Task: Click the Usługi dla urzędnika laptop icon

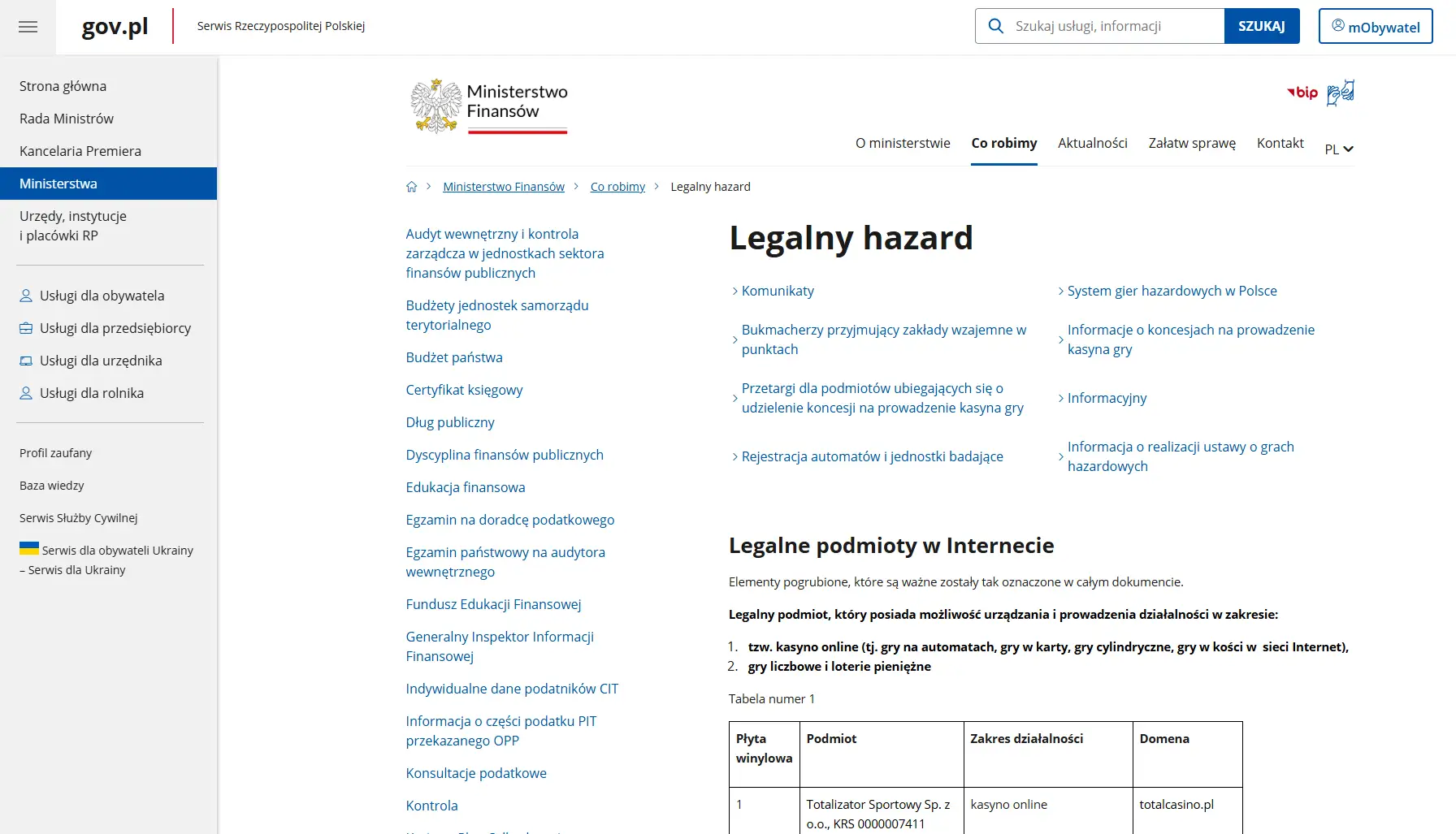Action: 26,361
